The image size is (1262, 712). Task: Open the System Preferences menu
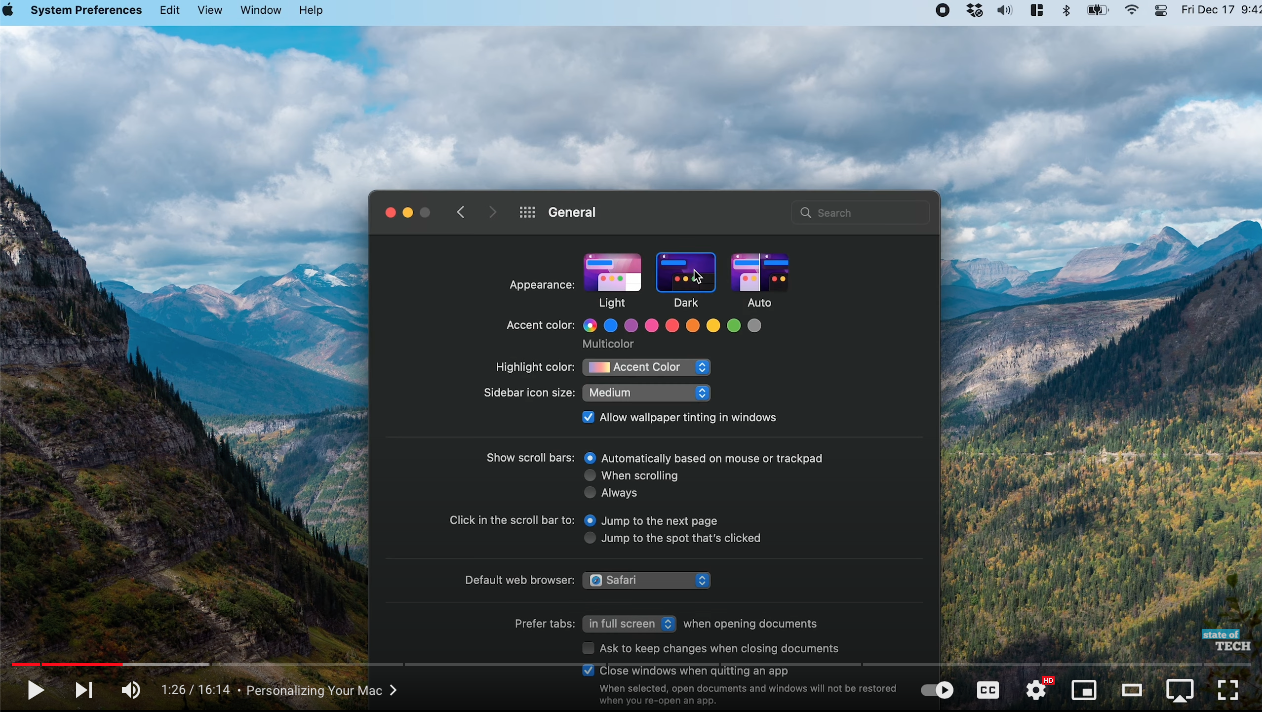click(86, 10)
